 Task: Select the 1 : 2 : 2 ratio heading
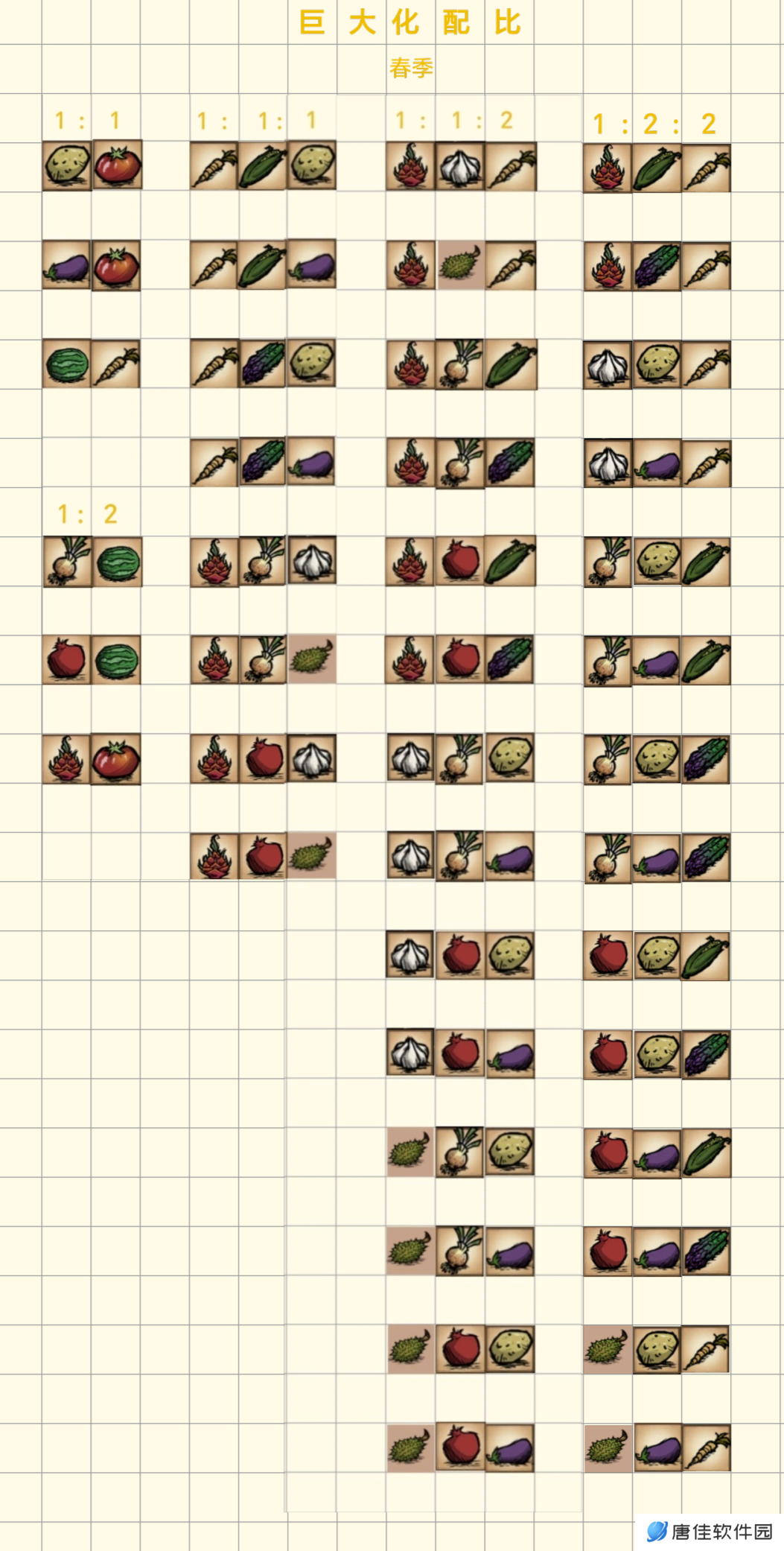[x=654, y=124]
